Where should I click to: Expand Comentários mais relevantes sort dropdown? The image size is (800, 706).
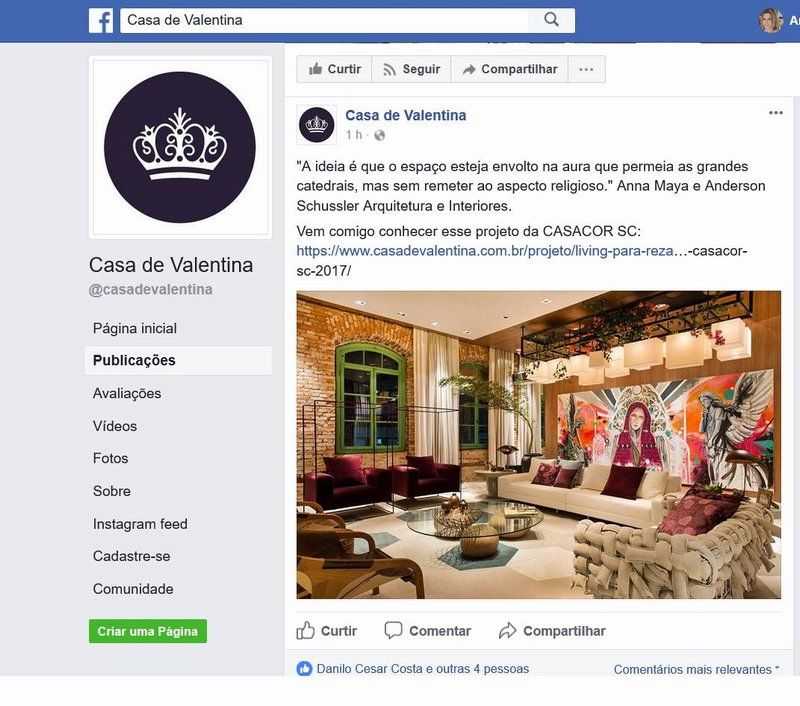pyautogui.click(x=696, y=669)
